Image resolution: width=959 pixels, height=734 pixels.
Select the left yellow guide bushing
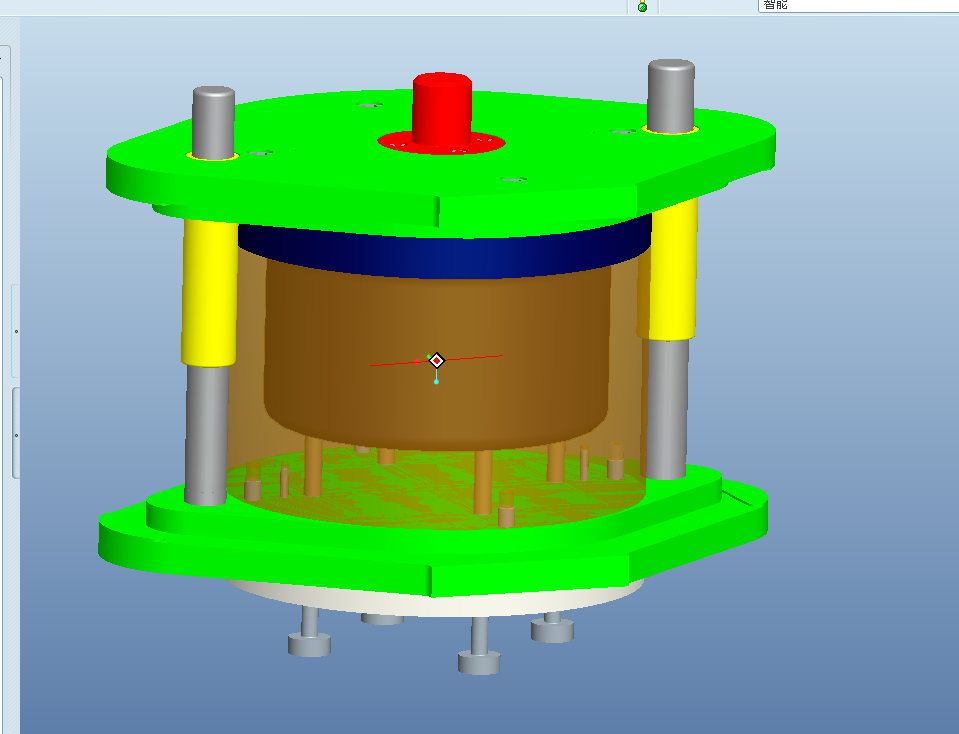coord(209,292)
